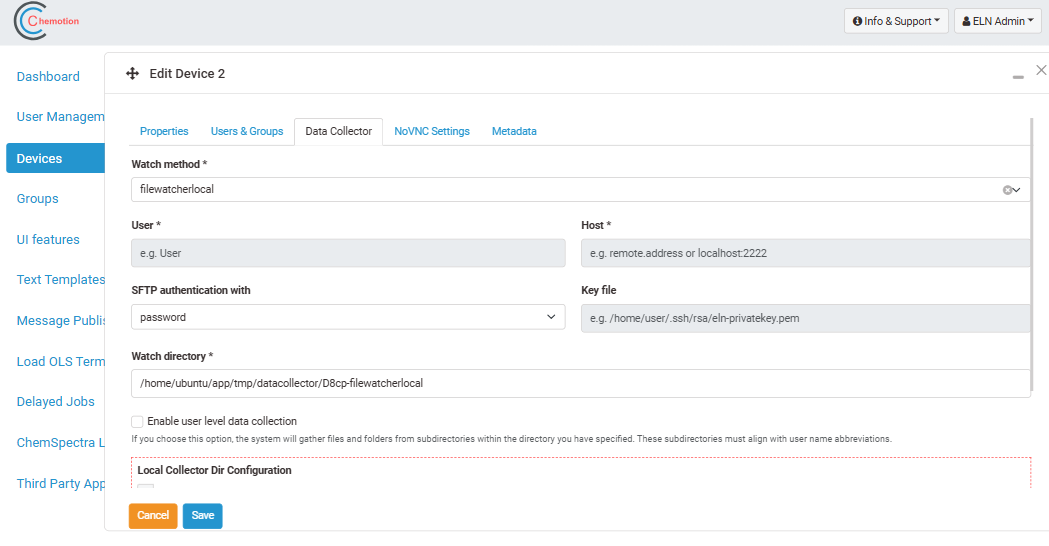Go to Dashboard in the sidebar
The image size is (1049, 546).
(48, 77)
